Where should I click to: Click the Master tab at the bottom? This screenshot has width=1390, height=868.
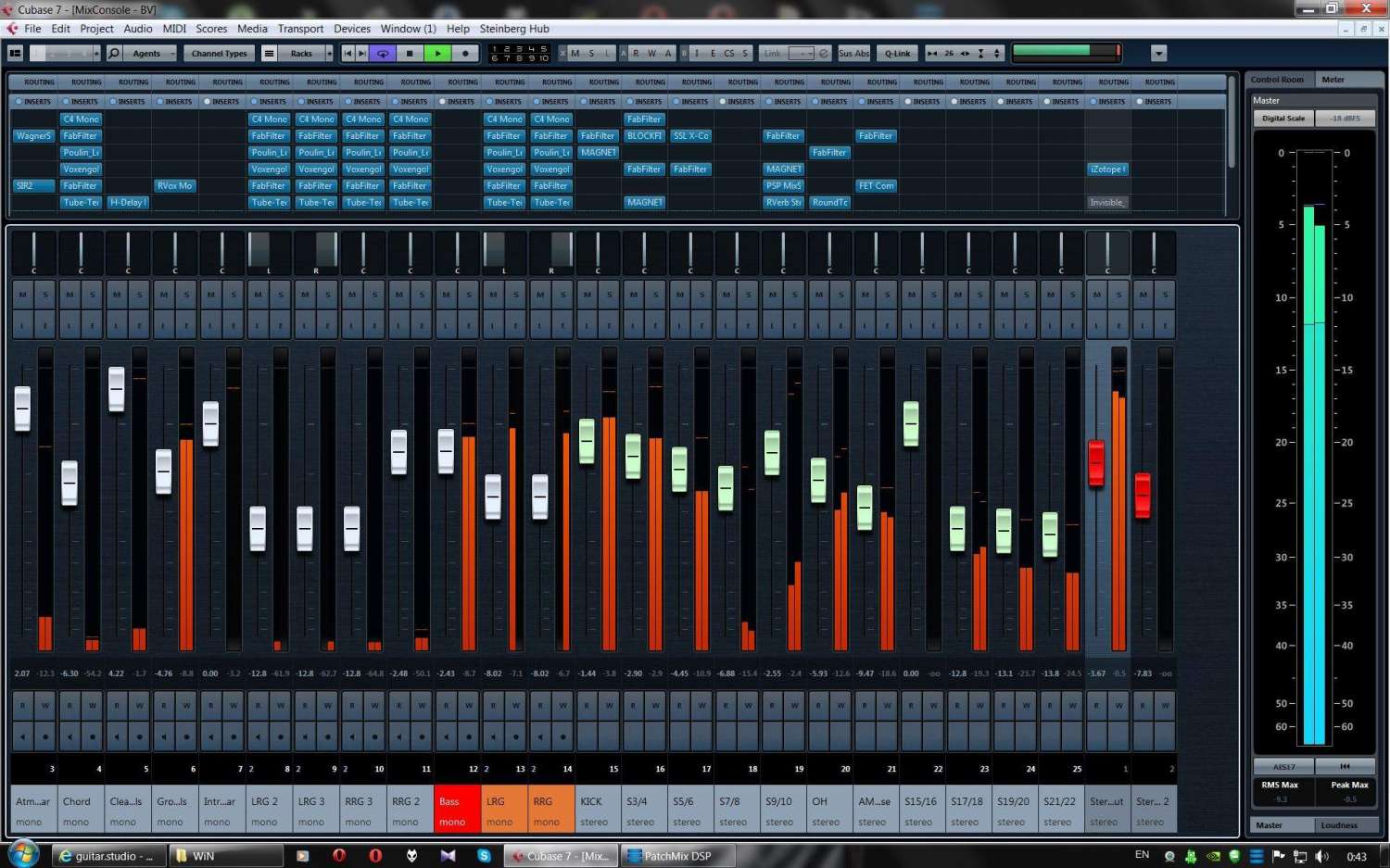tap(1282, 825)
